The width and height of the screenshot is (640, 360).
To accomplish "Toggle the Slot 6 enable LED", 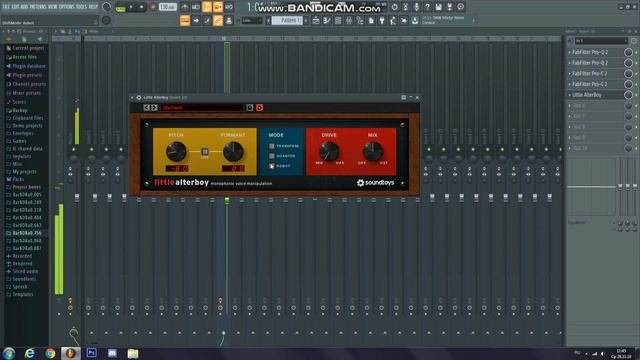I will point(637,106).
